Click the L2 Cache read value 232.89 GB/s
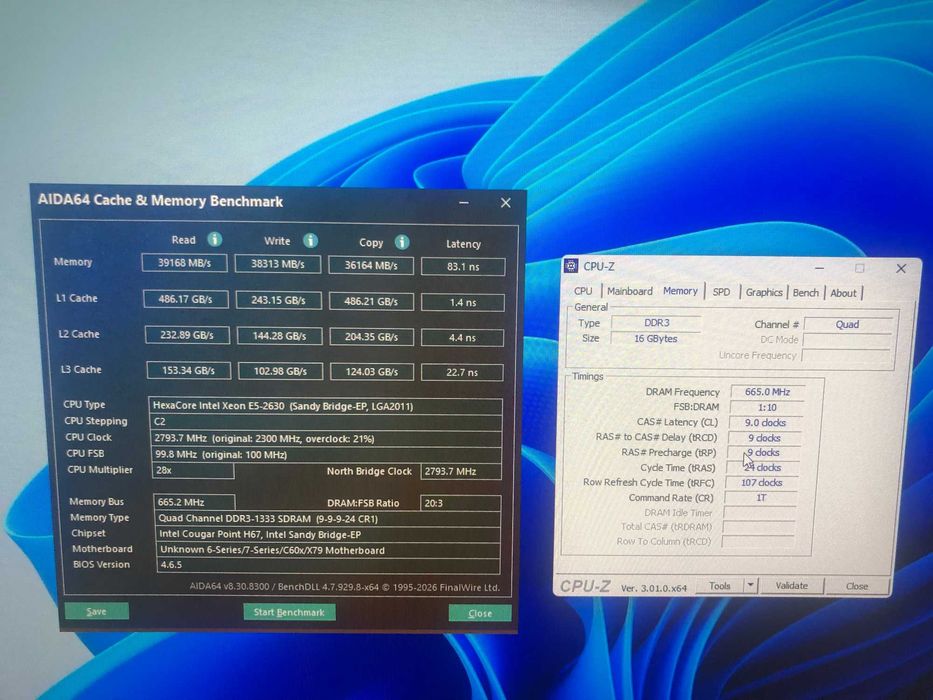 point(187,335)
